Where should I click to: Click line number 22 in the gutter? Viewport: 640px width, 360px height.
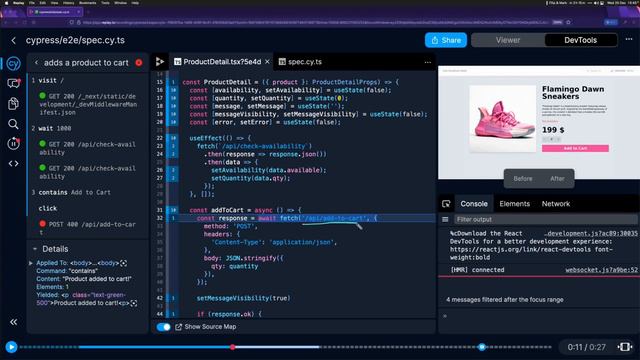[x=160, y=138]
